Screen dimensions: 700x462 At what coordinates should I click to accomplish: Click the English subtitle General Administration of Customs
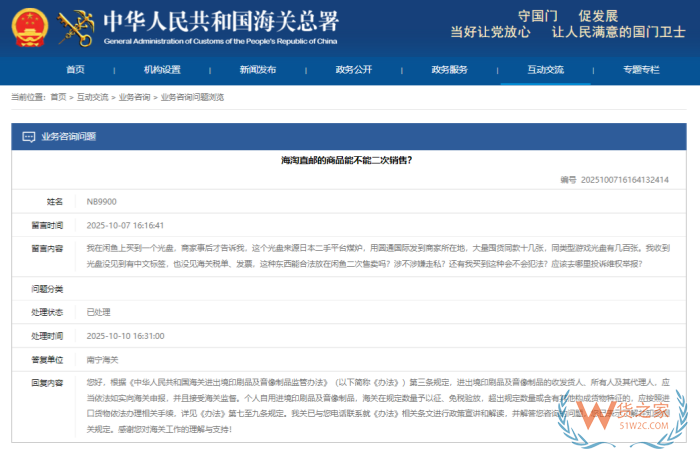point(221,41)
